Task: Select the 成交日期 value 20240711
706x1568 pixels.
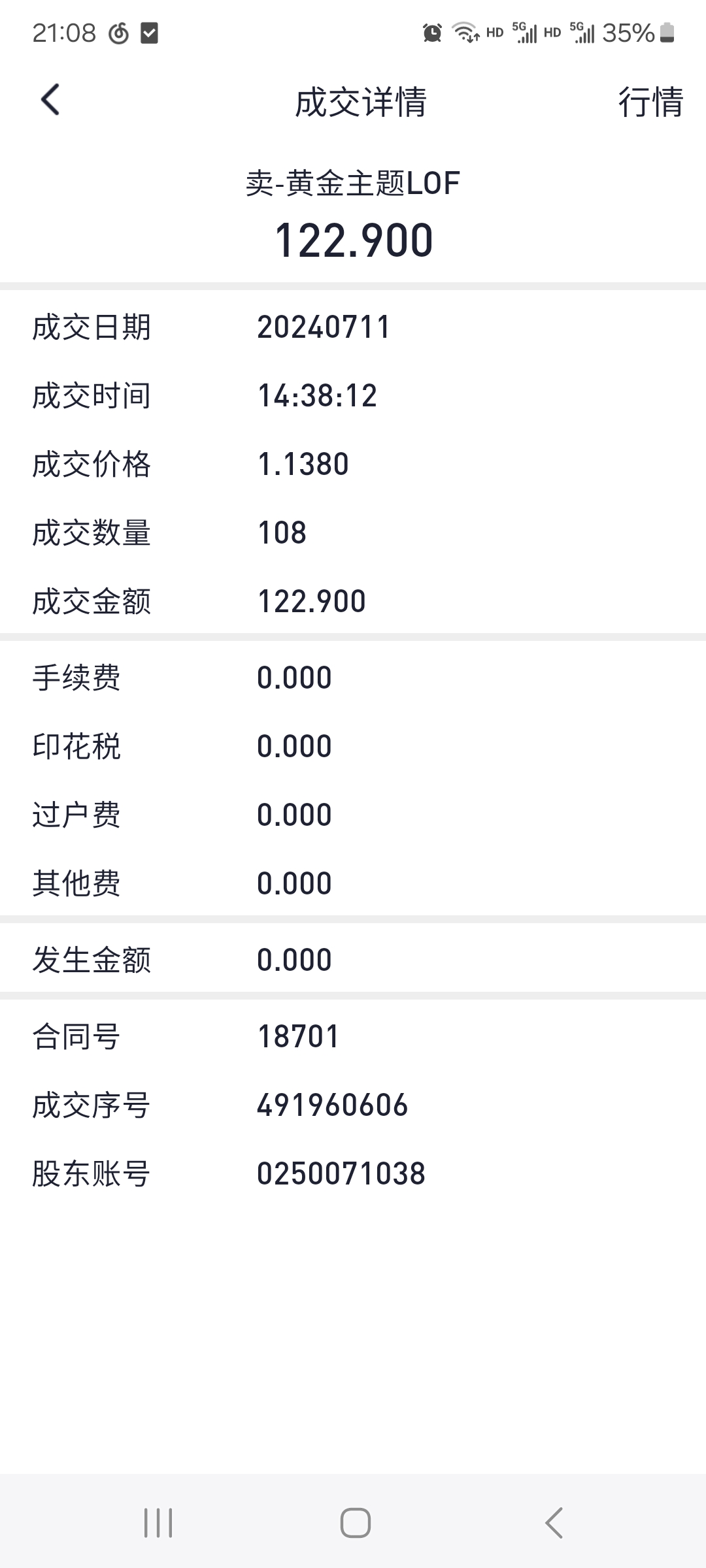Action: pos(324,327)
